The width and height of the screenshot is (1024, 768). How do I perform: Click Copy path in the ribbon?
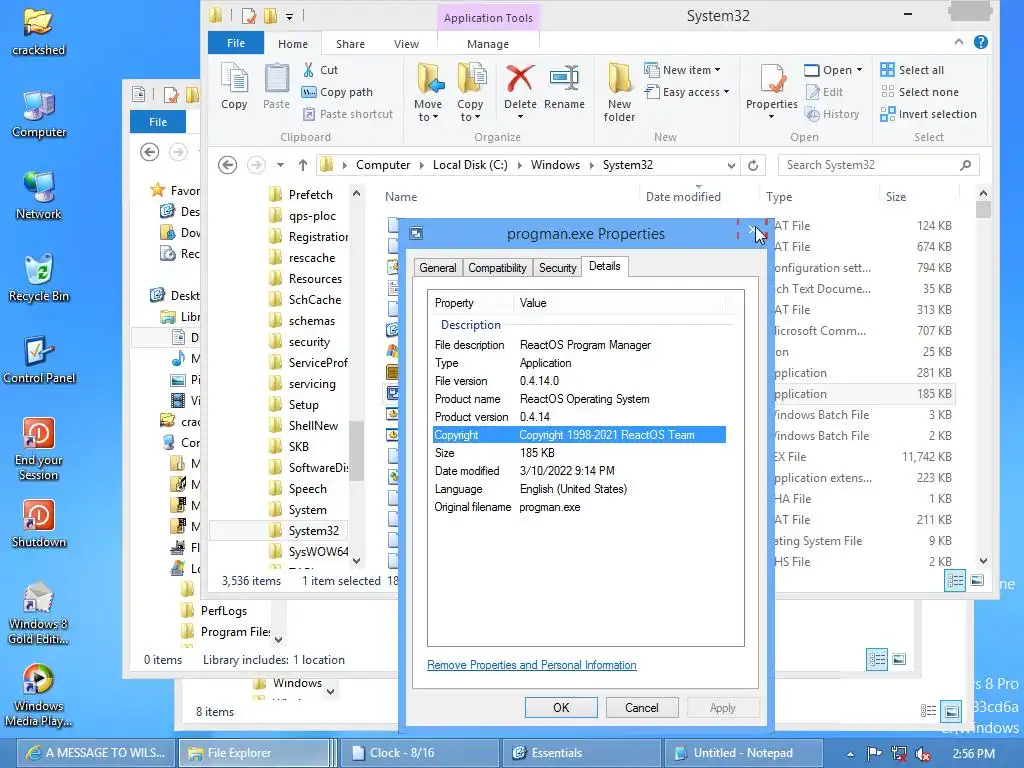(x=337, y=92)
